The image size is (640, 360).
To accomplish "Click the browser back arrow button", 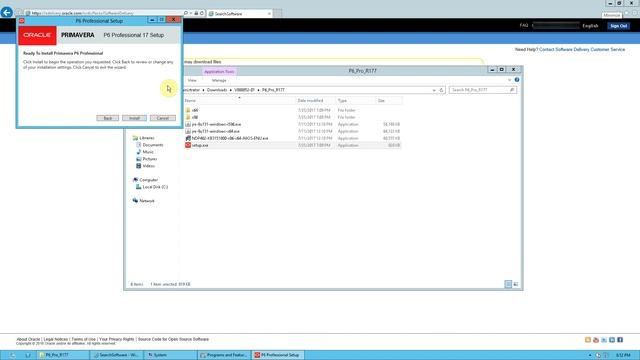I will point(7,12).
